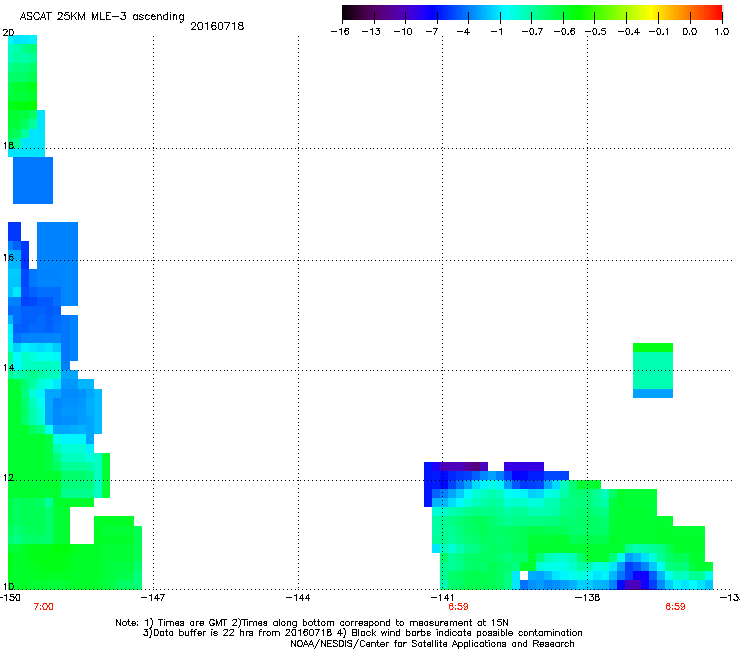Viewport: 740px width, 650px height.
Task: Click the longitude label -144
Action: (x=298, y=598)
